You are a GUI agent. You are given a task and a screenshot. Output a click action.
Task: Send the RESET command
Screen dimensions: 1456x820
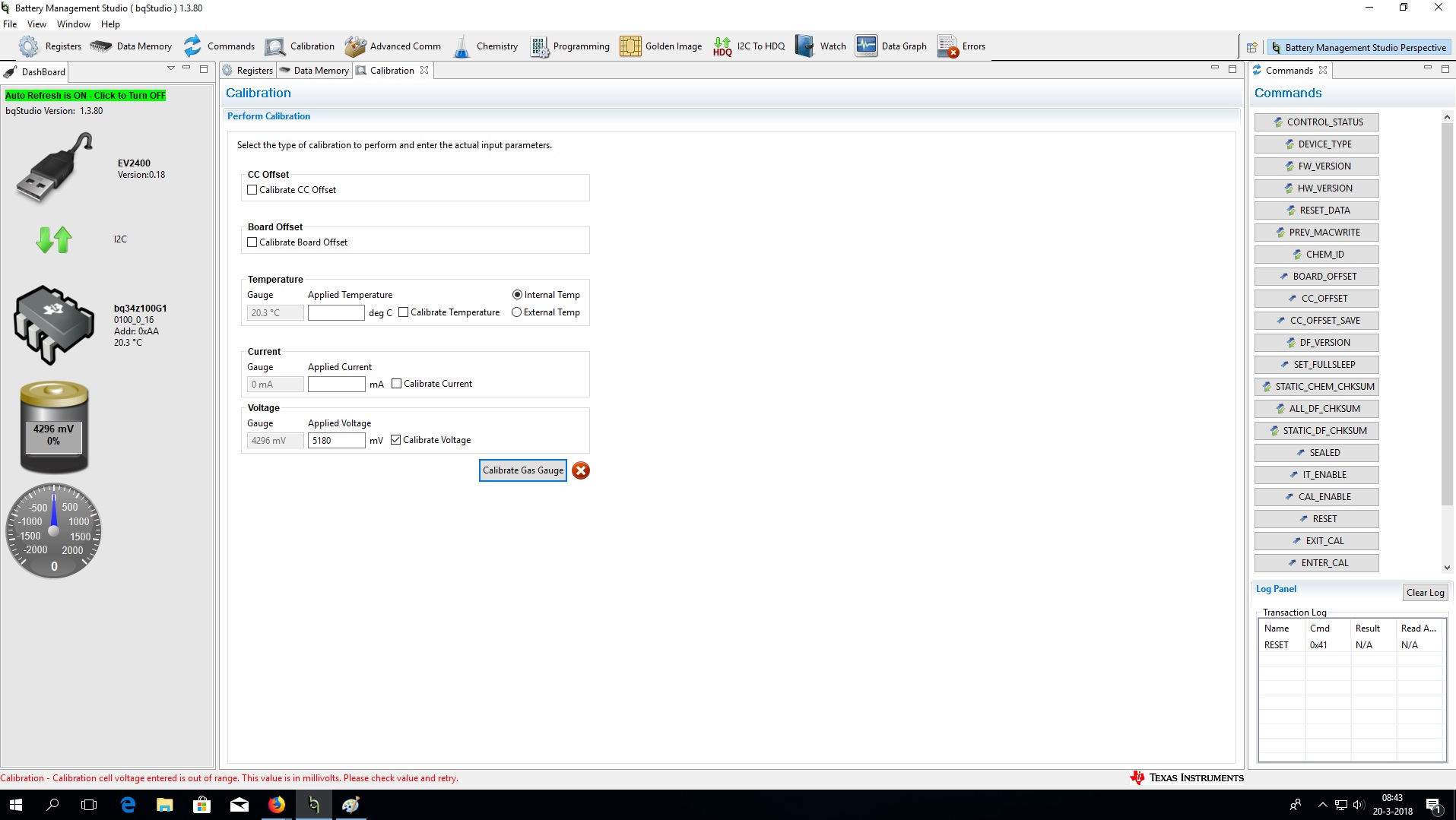[x=1317, y=519]
